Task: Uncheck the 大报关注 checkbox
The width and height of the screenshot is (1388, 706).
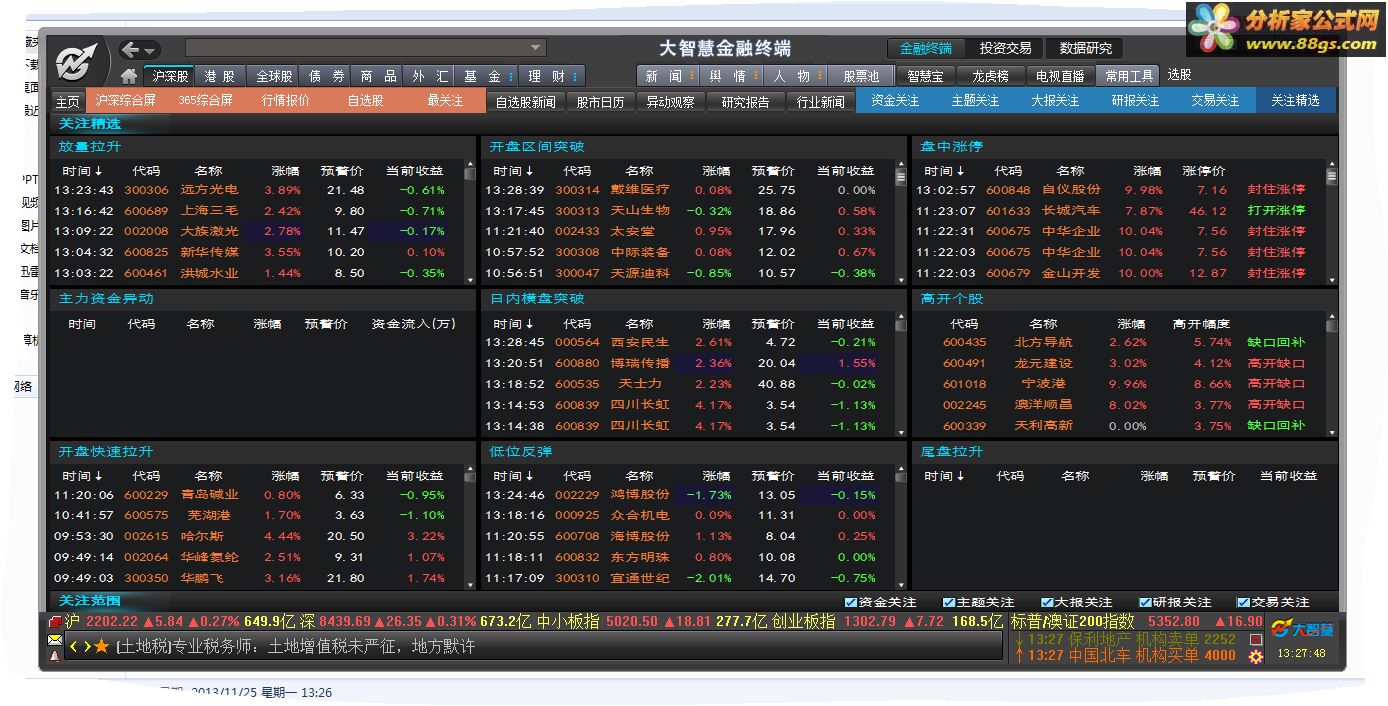Action: click(1046, 602)
